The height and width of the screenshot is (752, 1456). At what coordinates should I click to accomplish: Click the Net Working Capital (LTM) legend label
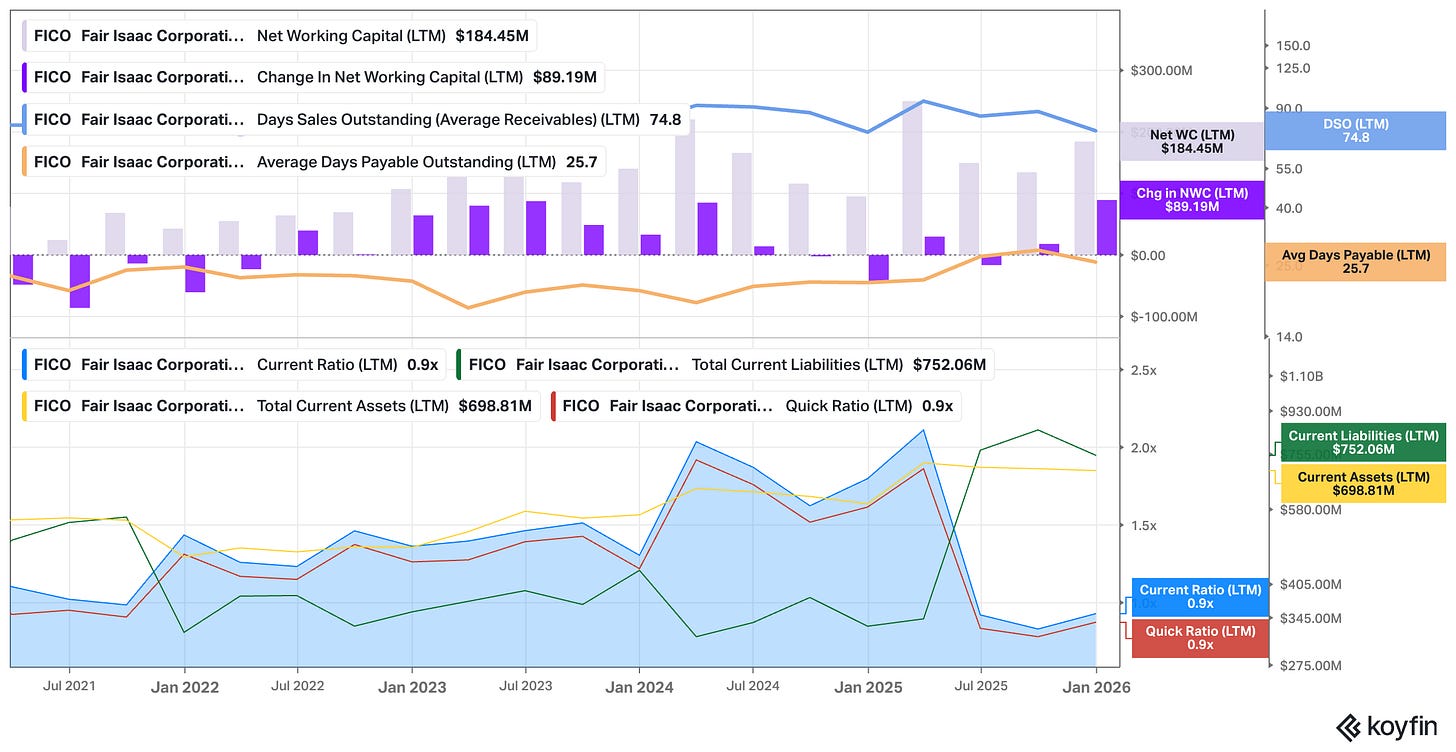point(352,36)
